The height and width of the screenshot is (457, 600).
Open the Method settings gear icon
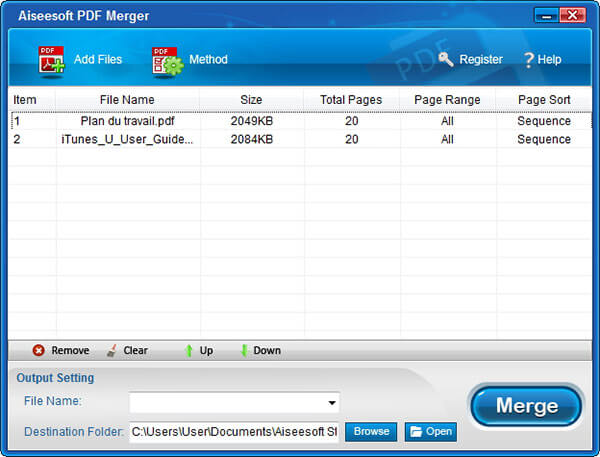(168, 61)
